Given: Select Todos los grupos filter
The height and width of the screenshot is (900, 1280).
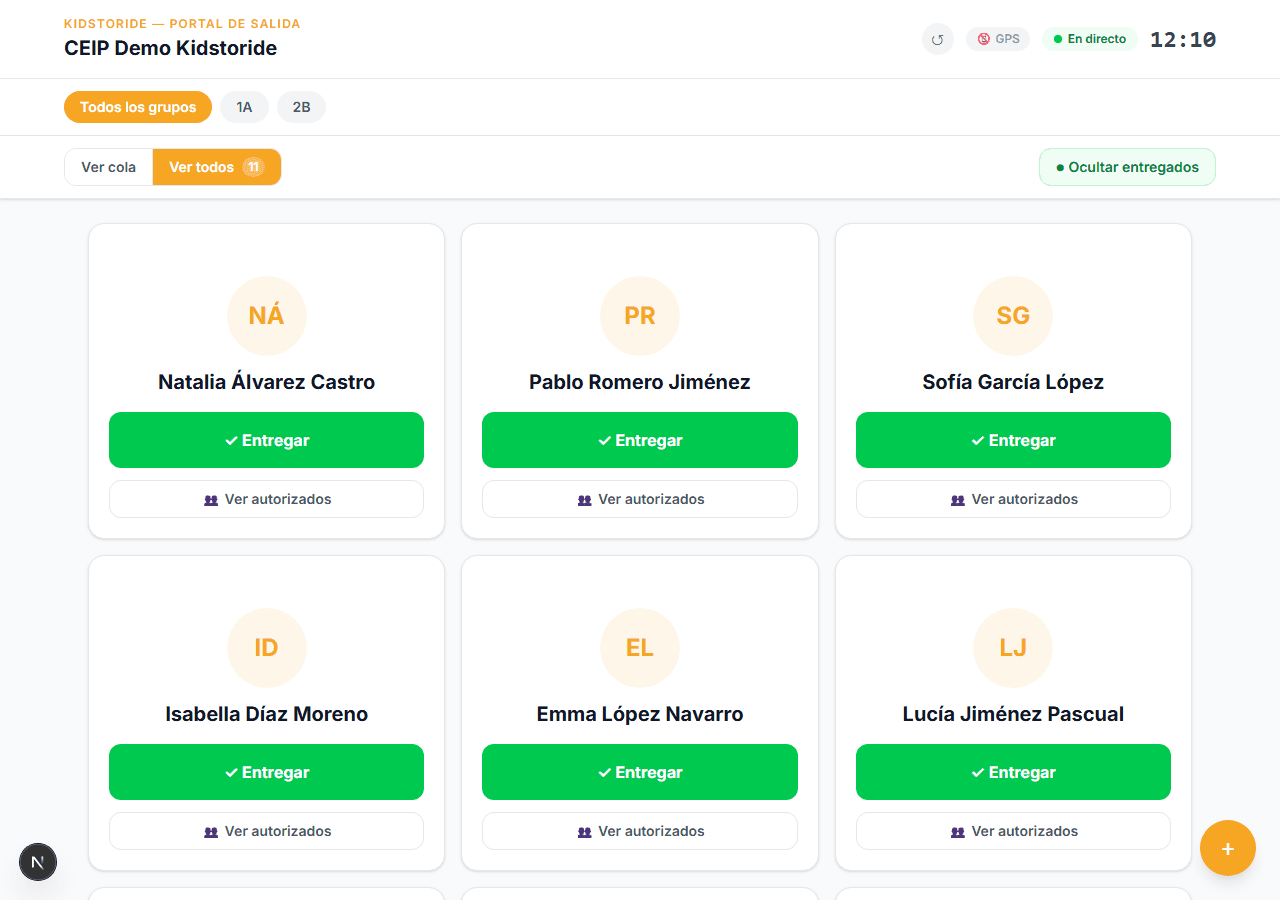Looking at the screenshot, I should tap(138, 107).
